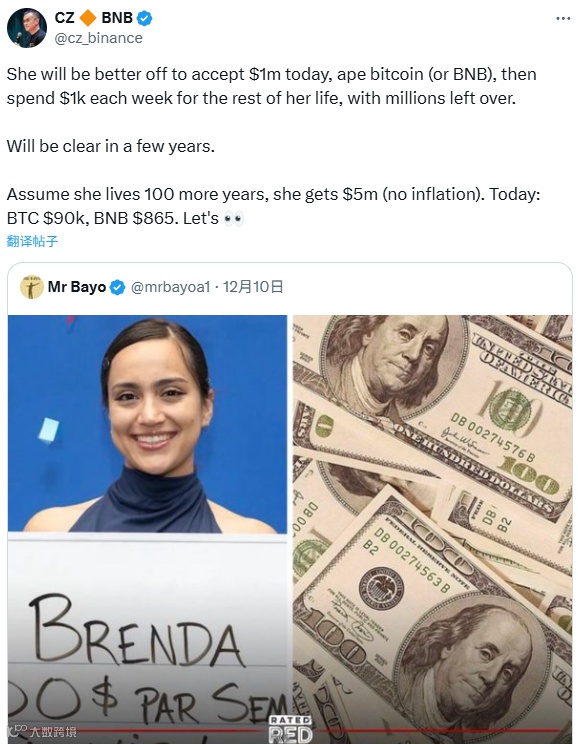578x744 pixels.
Task: Click the 大数跨境 watermark logo
Action: pyautogui.click(x=43, y=731)
